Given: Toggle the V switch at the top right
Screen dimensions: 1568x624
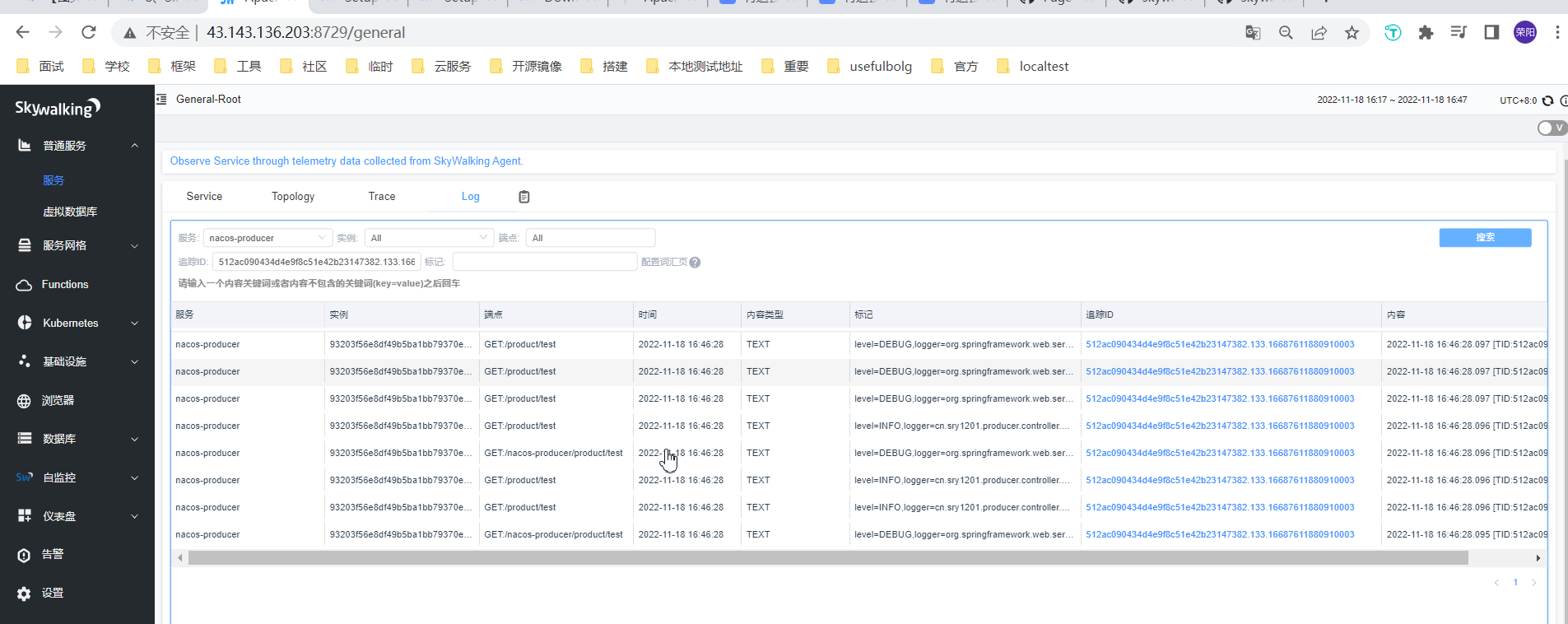Looking at the screenshot, I should (x=1552, y=128).
